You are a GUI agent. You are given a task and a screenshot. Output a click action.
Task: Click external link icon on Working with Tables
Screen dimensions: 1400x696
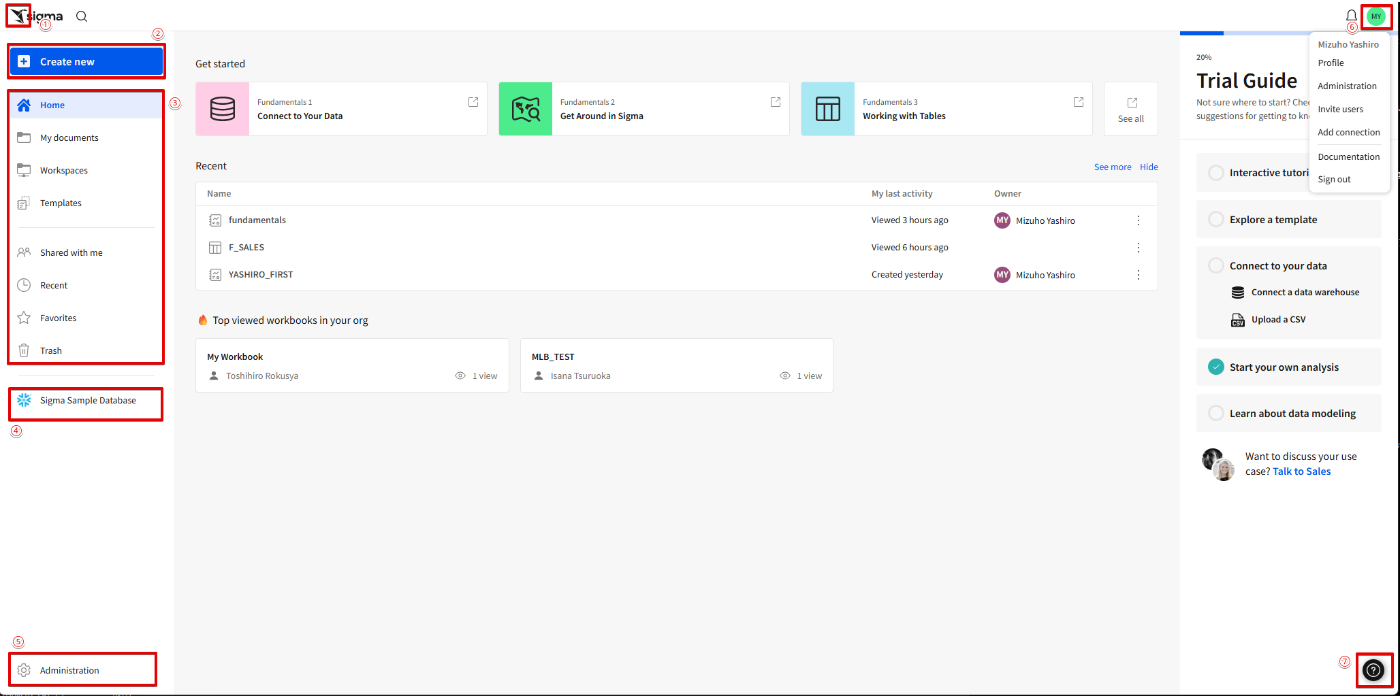pos(1078,102)
